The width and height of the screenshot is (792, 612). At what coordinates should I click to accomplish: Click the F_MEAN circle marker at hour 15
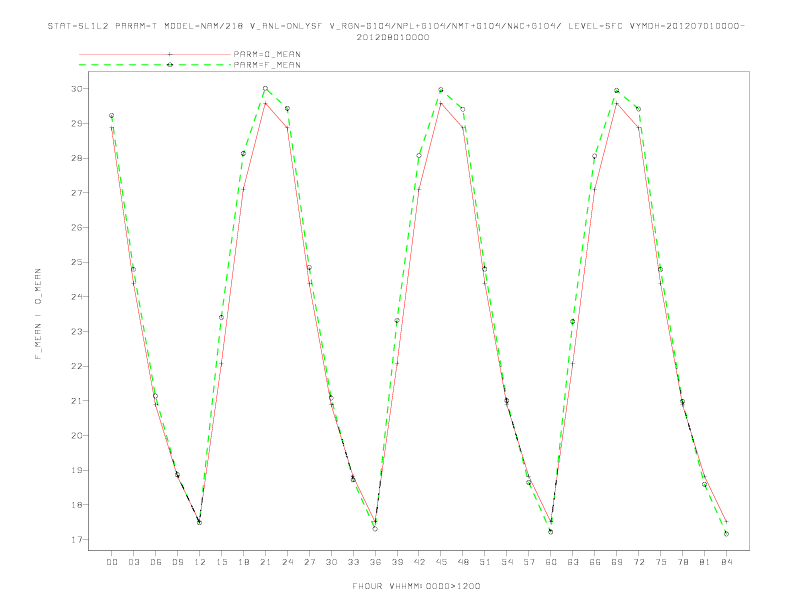coord(221,317)
